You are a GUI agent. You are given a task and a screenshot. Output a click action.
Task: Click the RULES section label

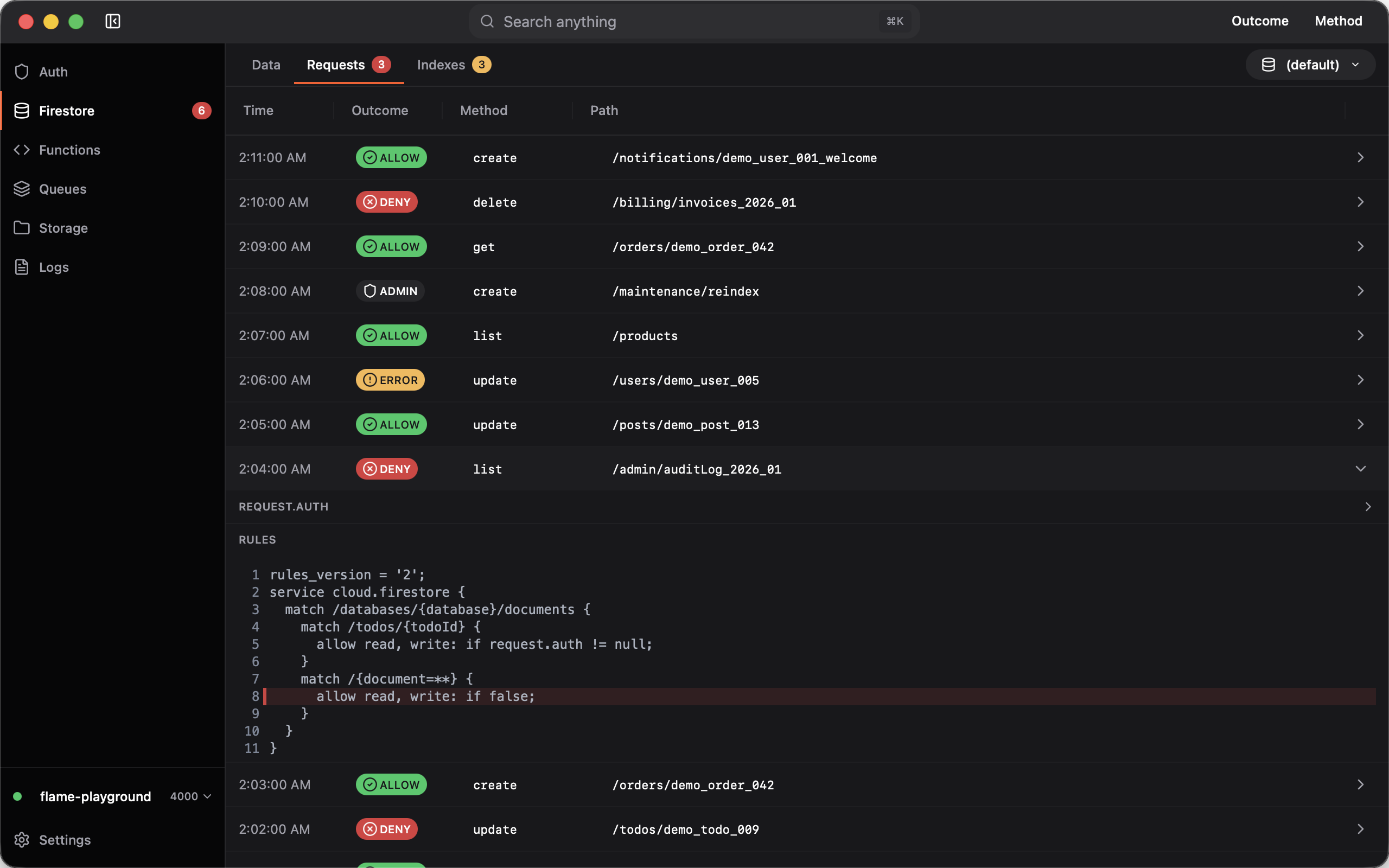[x=257, y=540]
